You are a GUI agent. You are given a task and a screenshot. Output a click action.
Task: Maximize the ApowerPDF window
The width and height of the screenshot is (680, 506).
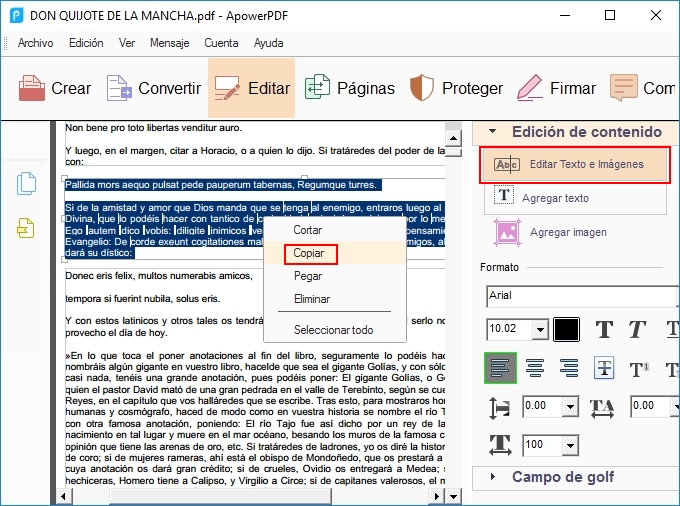tap(610, 16)
